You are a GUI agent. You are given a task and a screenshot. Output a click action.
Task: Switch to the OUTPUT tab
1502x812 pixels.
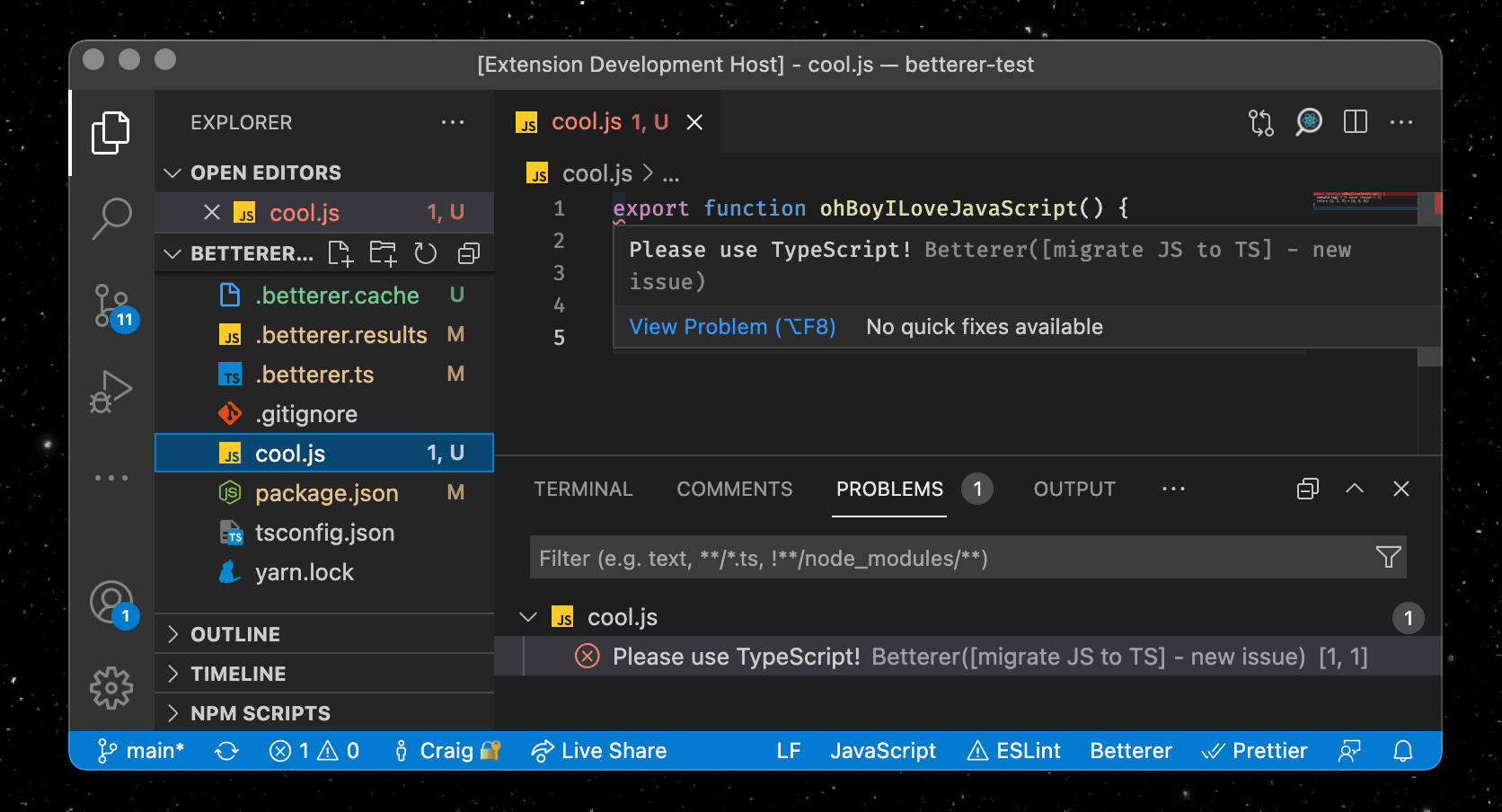(x=1073, y=489)
